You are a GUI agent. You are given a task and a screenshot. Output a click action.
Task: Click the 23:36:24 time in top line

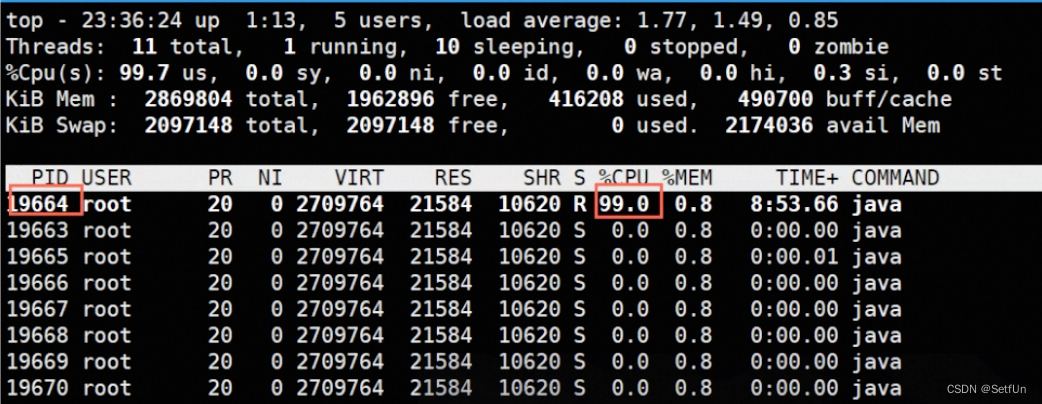132,21
